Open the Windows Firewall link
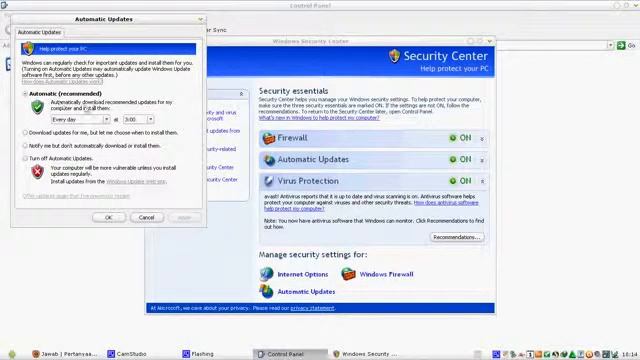Screen dimensions: 640x360 coord(386,274)
